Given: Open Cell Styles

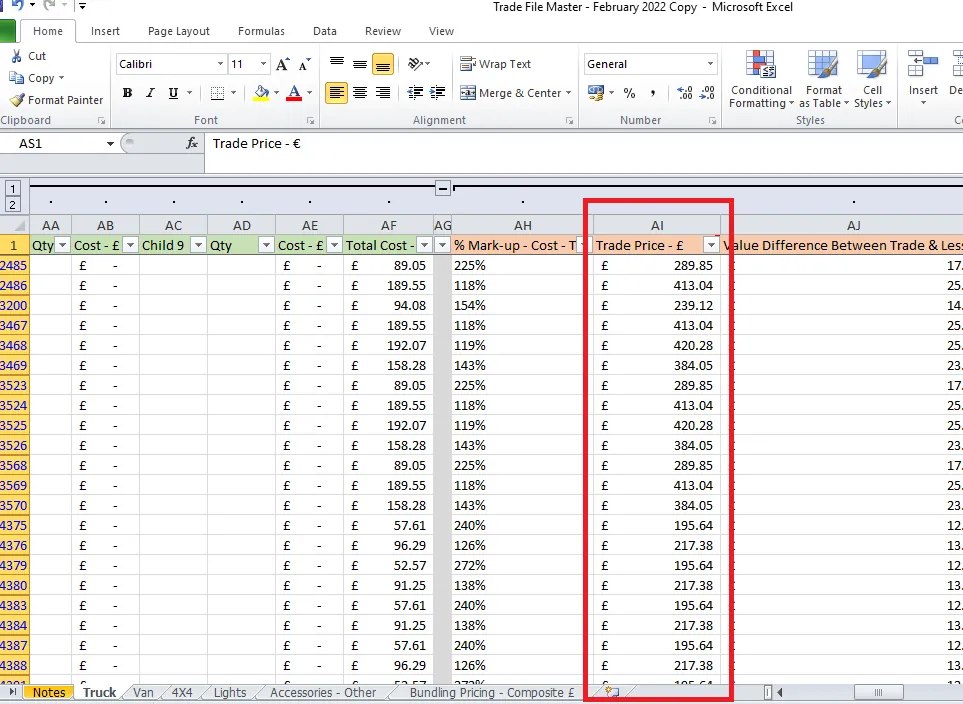Looking at the screenshot, I should tap(872, 79).
